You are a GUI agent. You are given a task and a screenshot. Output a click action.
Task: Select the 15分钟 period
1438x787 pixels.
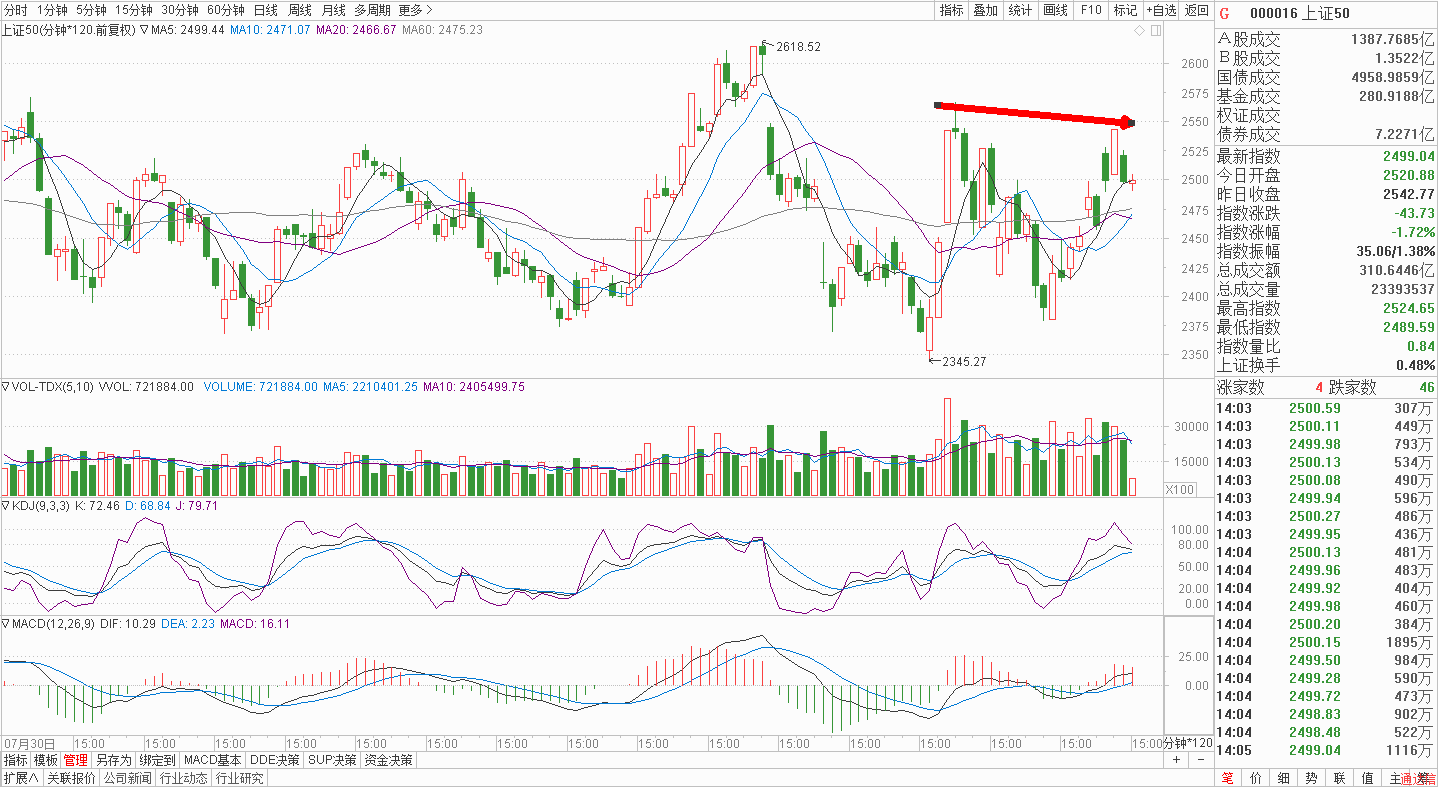coord(133,10)
